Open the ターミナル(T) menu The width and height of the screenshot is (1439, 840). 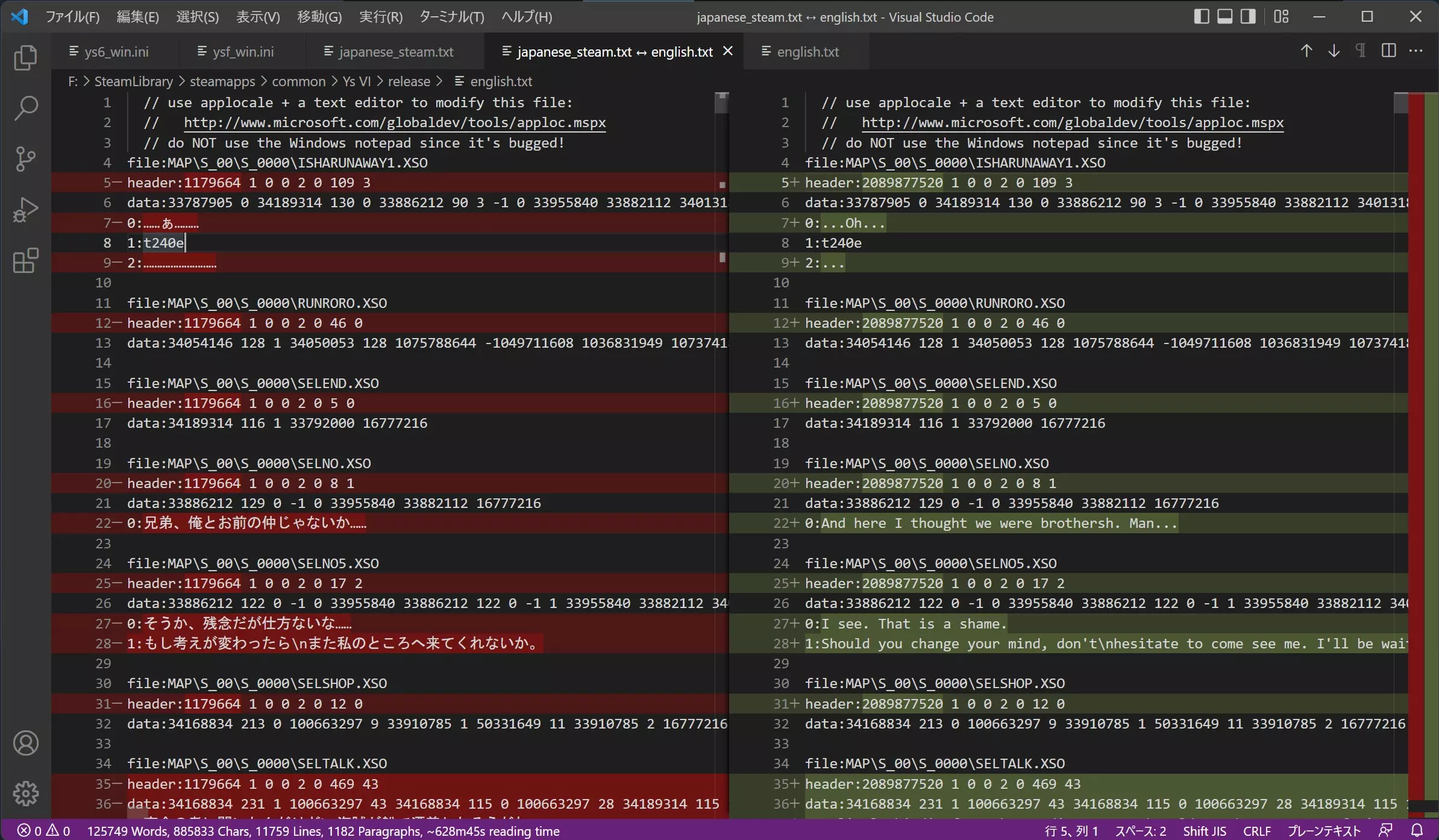pos(451,17)
